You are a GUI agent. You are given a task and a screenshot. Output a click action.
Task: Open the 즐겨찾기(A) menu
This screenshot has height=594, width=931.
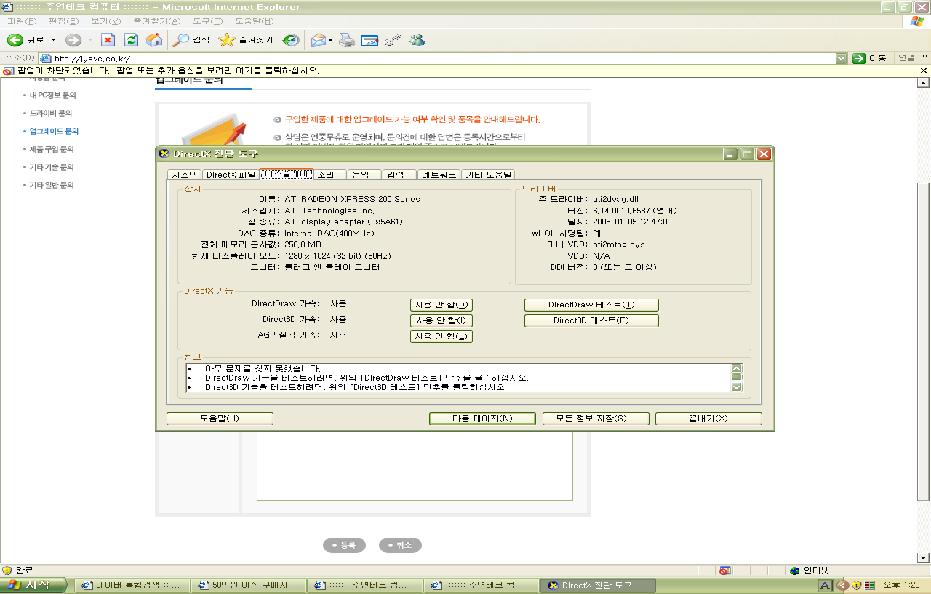(157, 21)
